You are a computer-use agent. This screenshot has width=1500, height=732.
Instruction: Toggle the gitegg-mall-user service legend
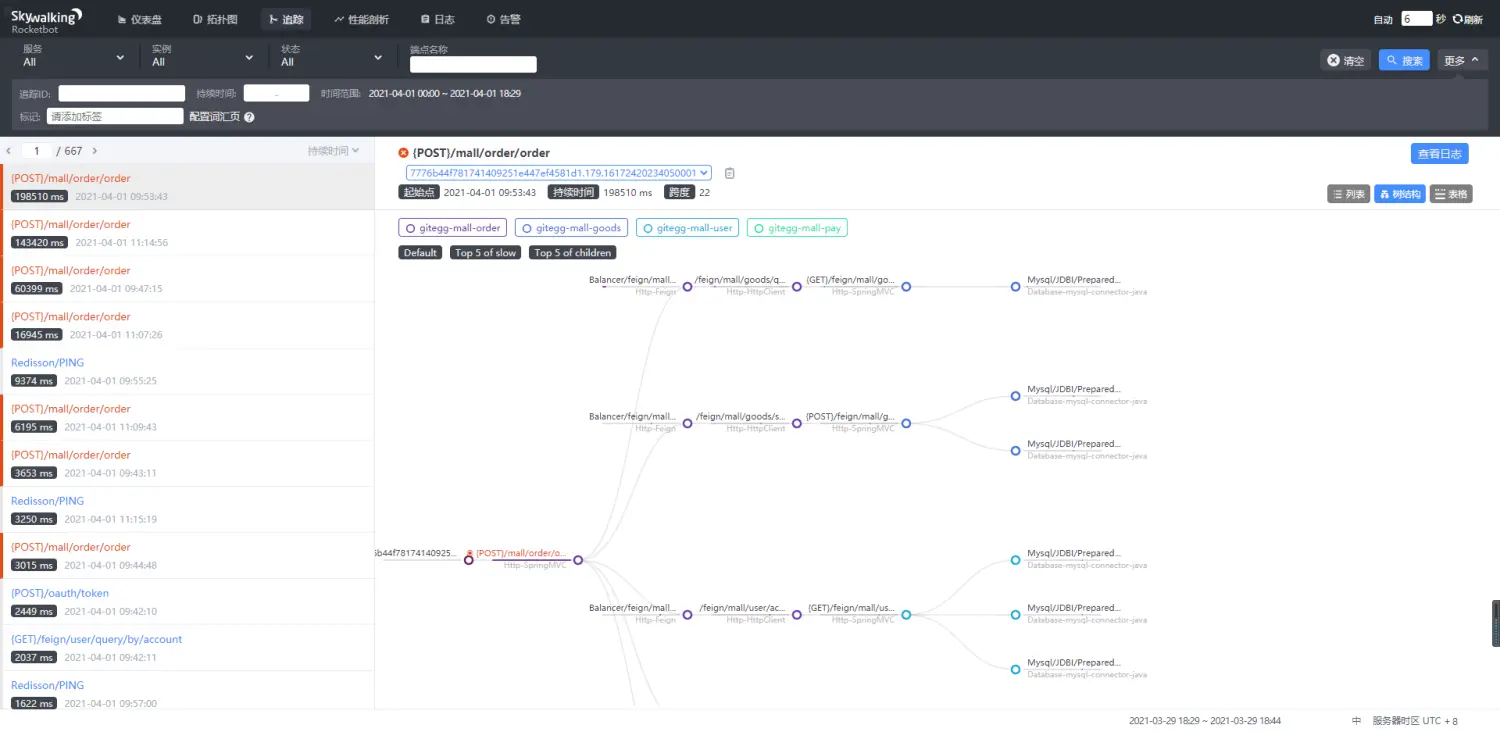(688, 228)
